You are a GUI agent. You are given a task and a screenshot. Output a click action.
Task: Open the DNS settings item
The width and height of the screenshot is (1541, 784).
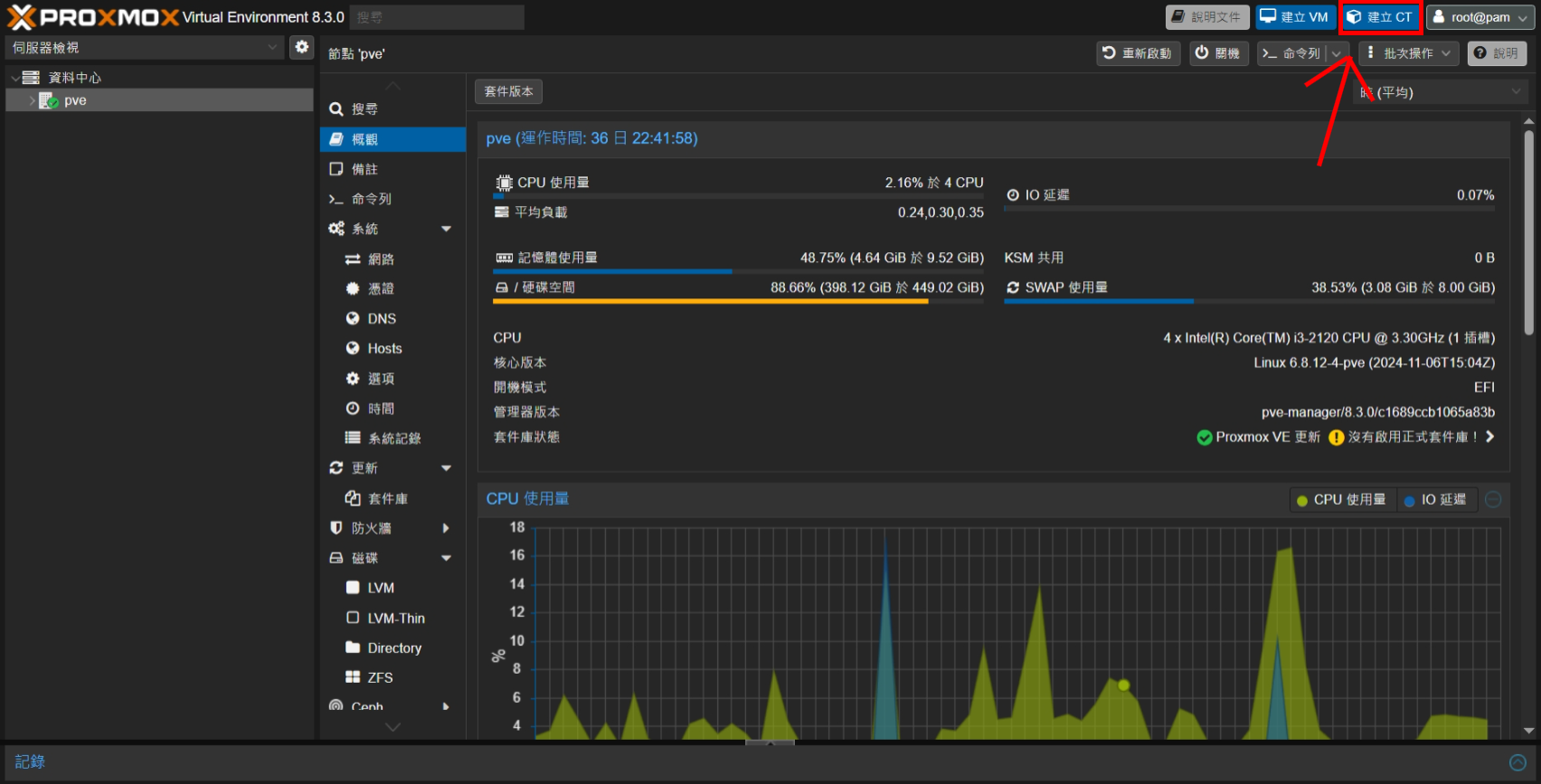(381, 318)
